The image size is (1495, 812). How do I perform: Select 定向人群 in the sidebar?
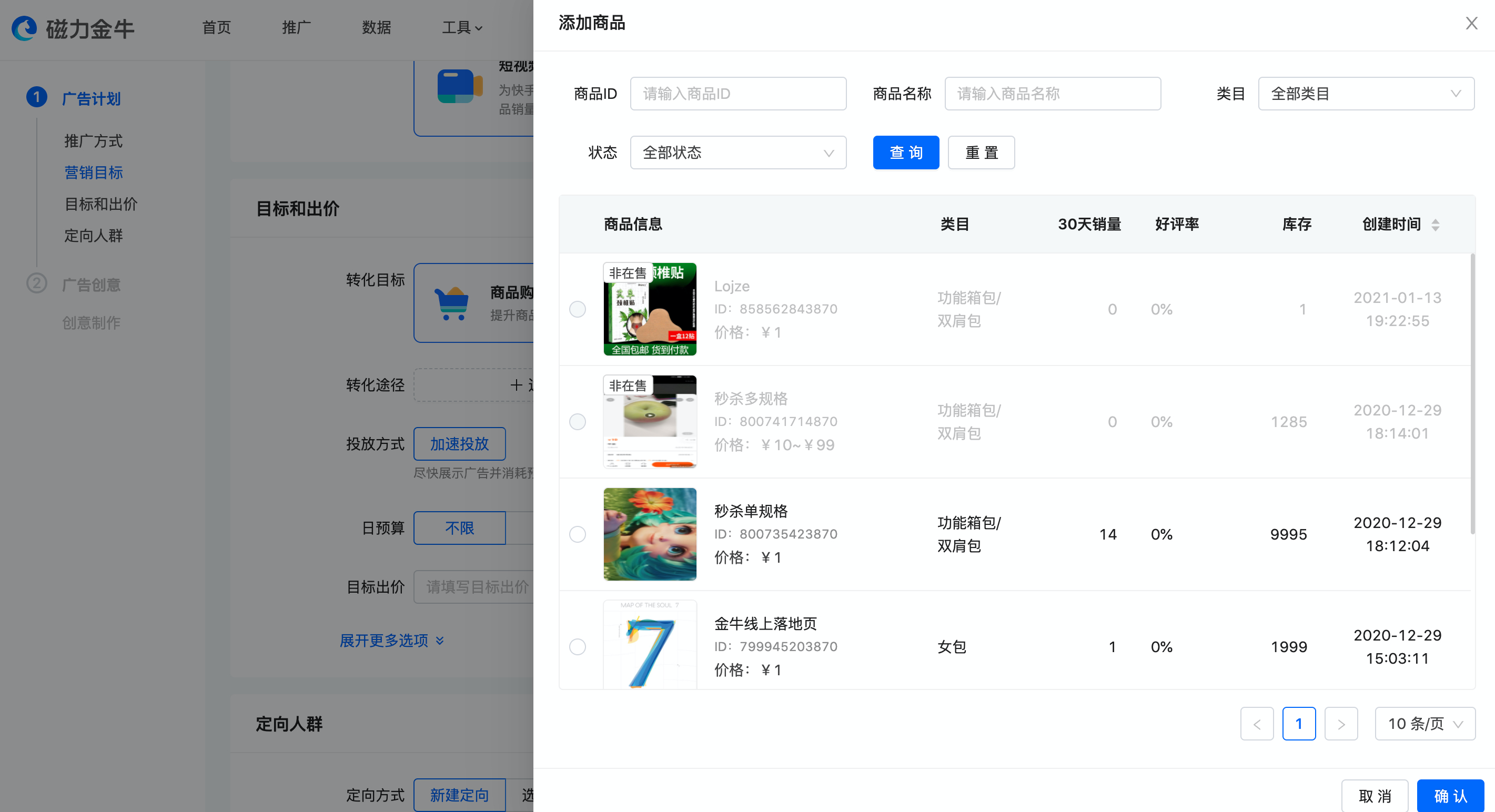[x=94, y=236]
